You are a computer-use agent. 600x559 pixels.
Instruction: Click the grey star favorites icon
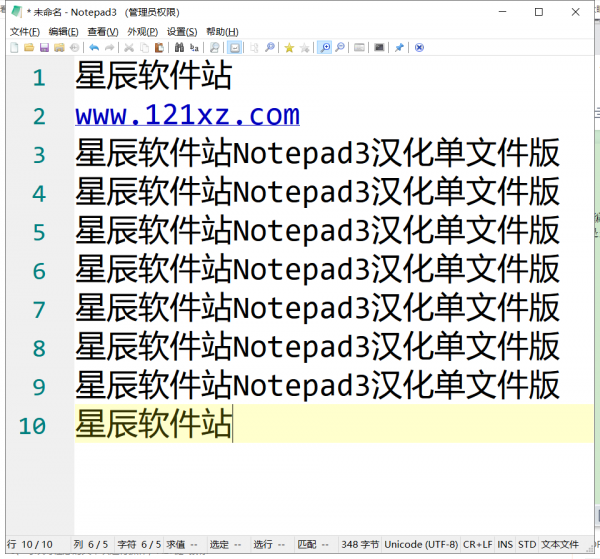(305, 47)
